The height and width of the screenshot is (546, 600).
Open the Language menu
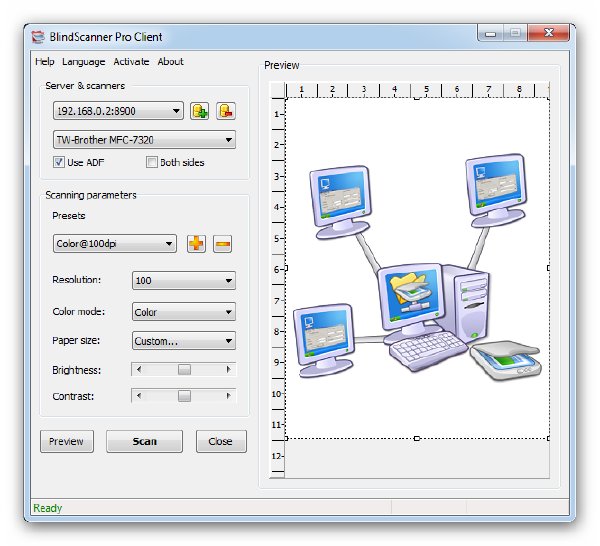(x=83, y=62)
